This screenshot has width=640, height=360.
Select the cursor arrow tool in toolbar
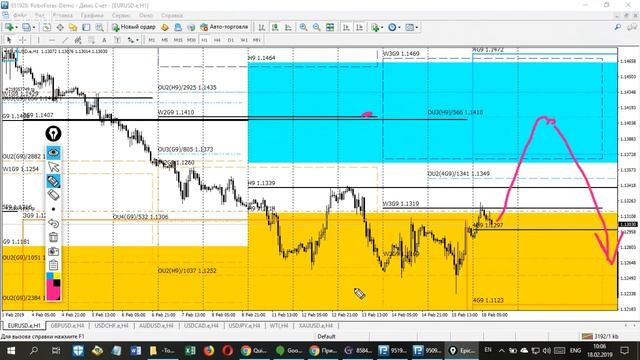tap(9, 40)
